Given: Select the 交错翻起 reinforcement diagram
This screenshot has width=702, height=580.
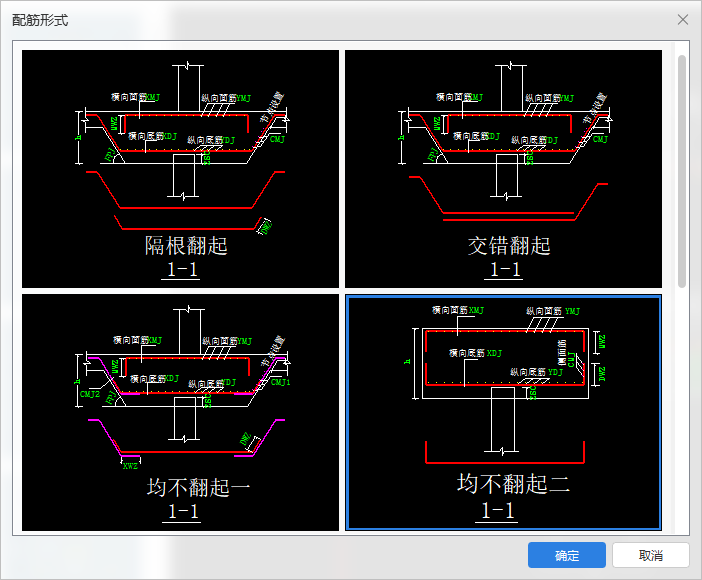Looking at the screenshot, I should click(x=503, y=169).
